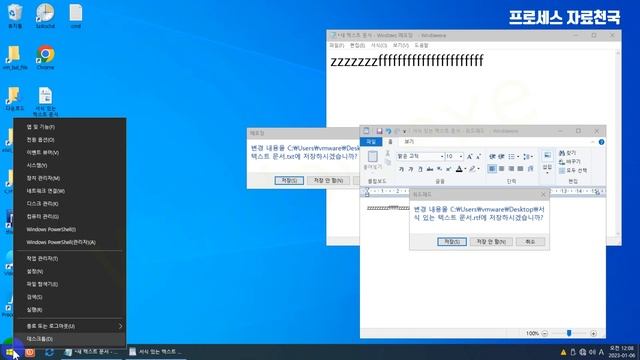Open Apps and Features(F) in the Win+X menu
Image resolution: width=640 pixels, height=360 pixels.
[70, 127]
